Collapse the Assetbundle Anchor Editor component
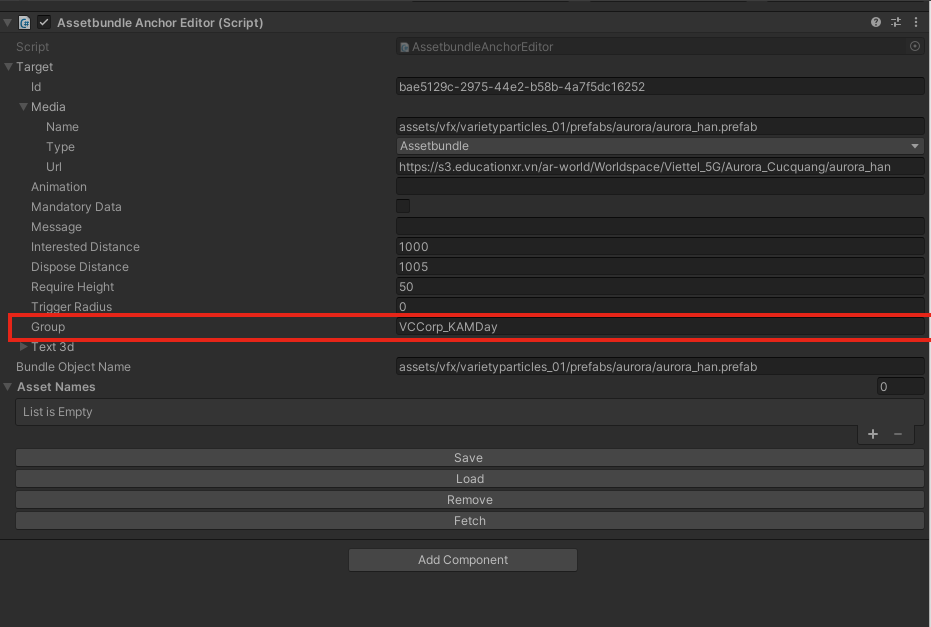 8,22
